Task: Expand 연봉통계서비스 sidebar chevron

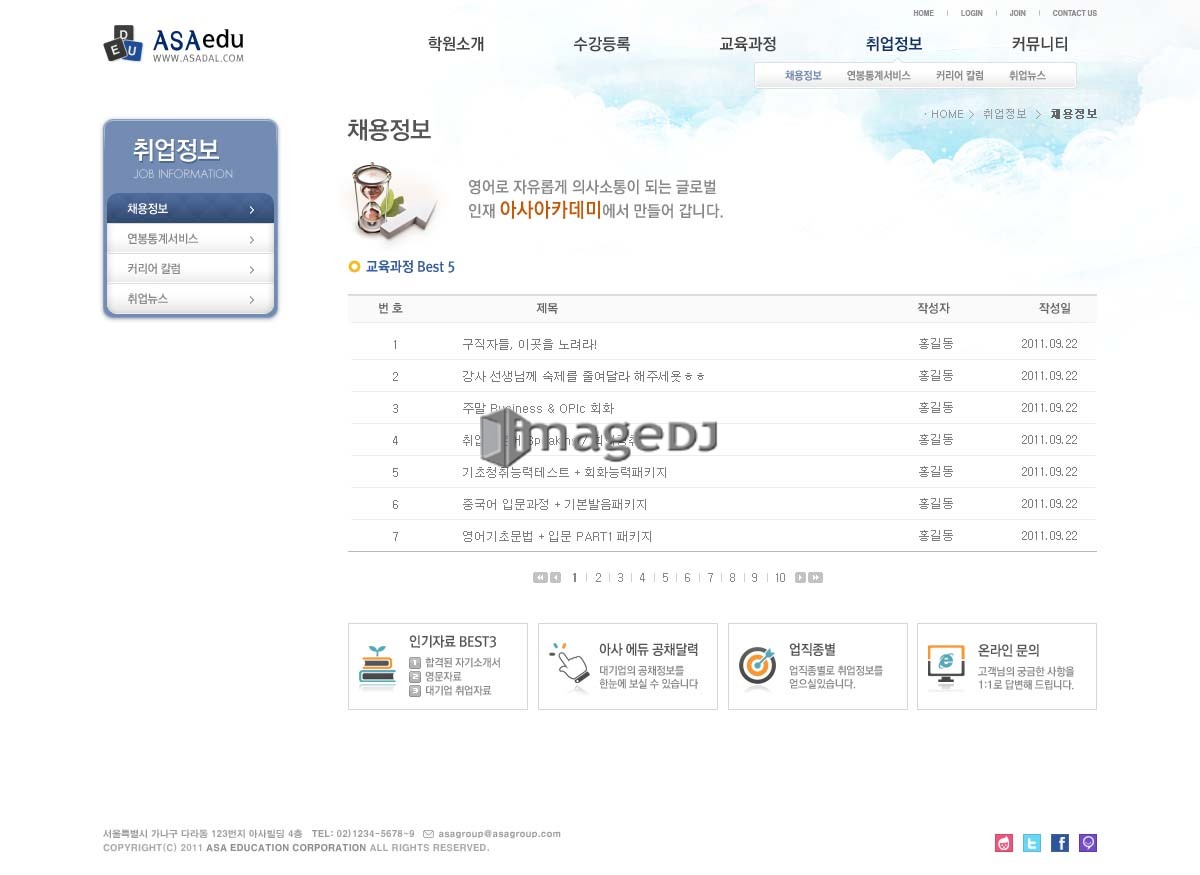Action: [252, 240]
